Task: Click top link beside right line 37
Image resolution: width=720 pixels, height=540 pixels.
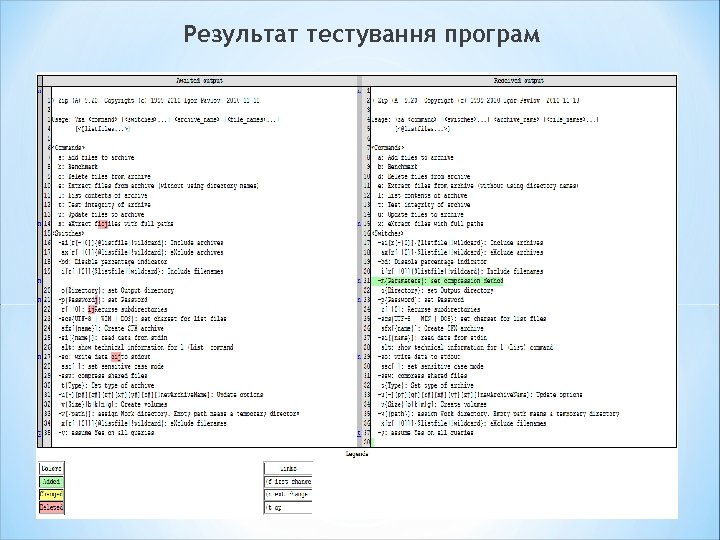Action: 359,433
